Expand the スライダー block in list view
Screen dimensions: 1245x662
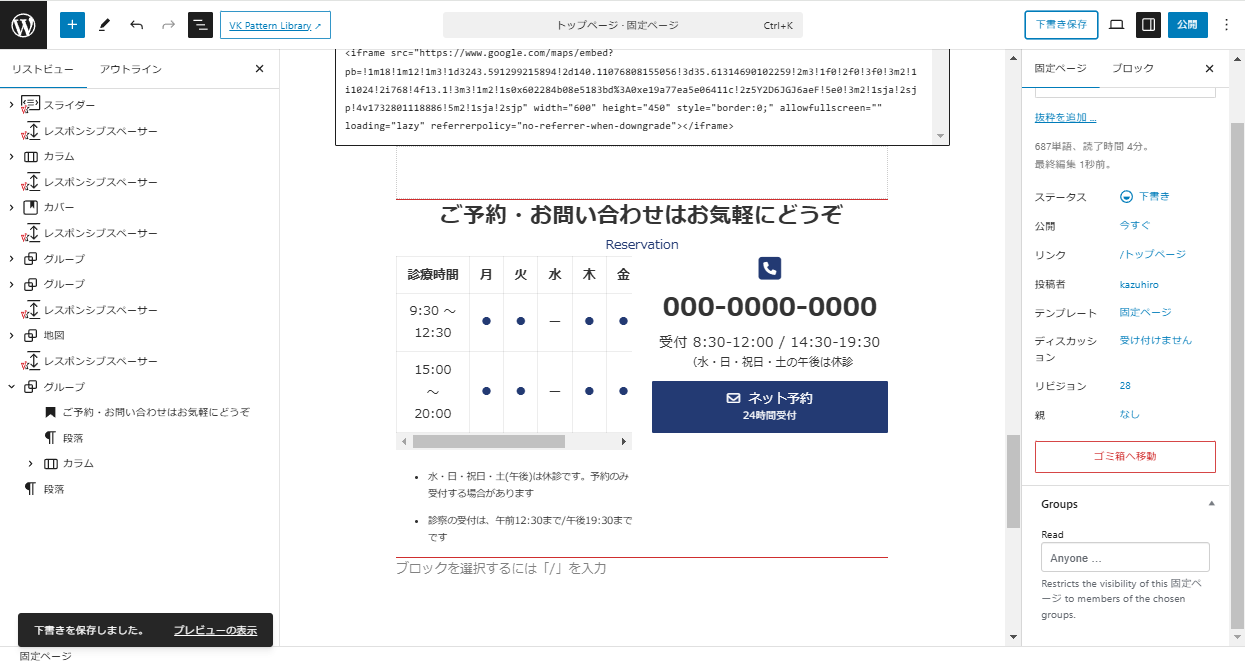(11, 105)
